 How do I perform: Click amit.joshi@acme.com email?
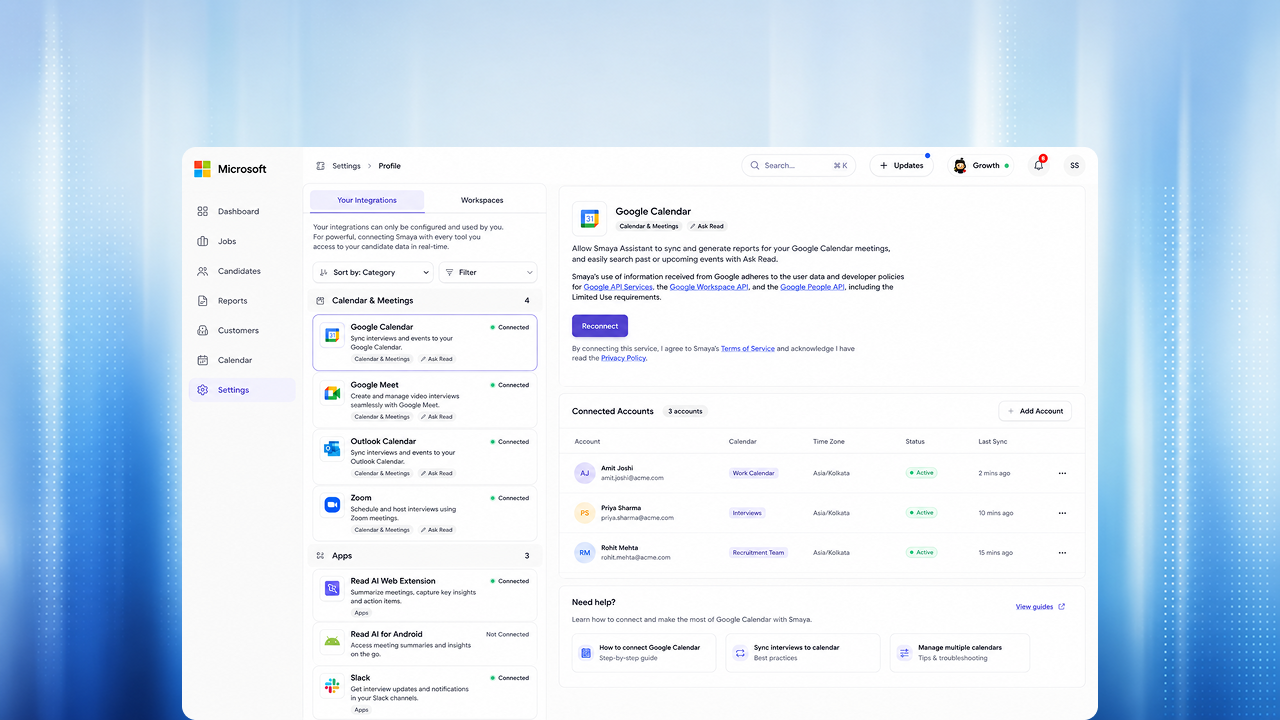(632, 478)
